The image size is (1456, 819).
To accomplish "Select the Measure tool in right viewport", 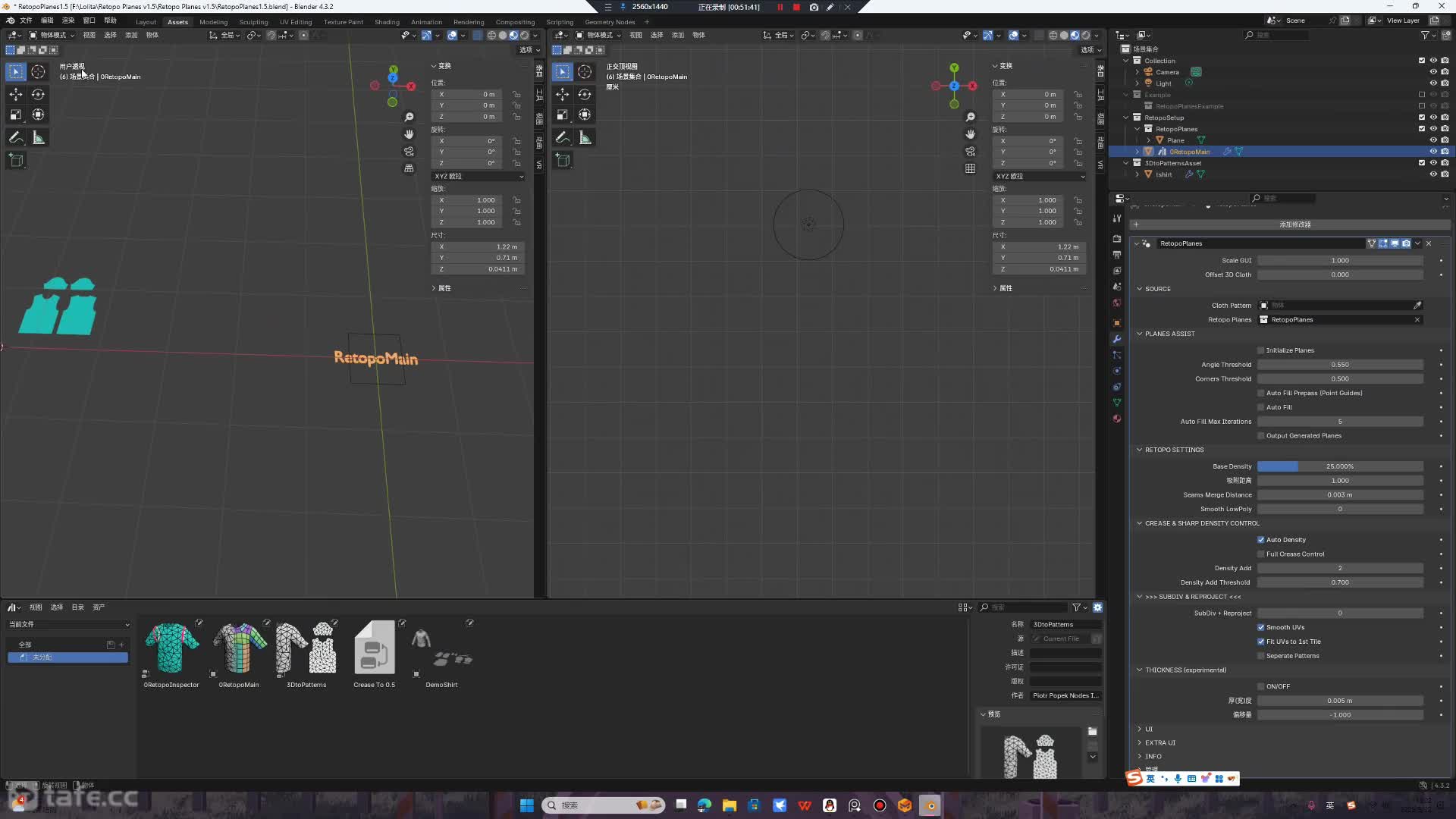I will click(585, 137).
